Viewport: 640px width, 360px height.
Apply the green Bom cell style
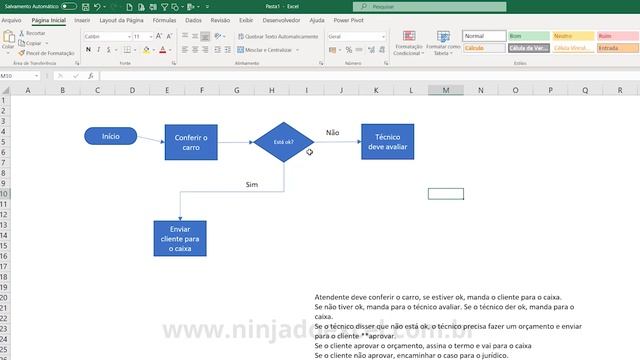coord(529,36)
